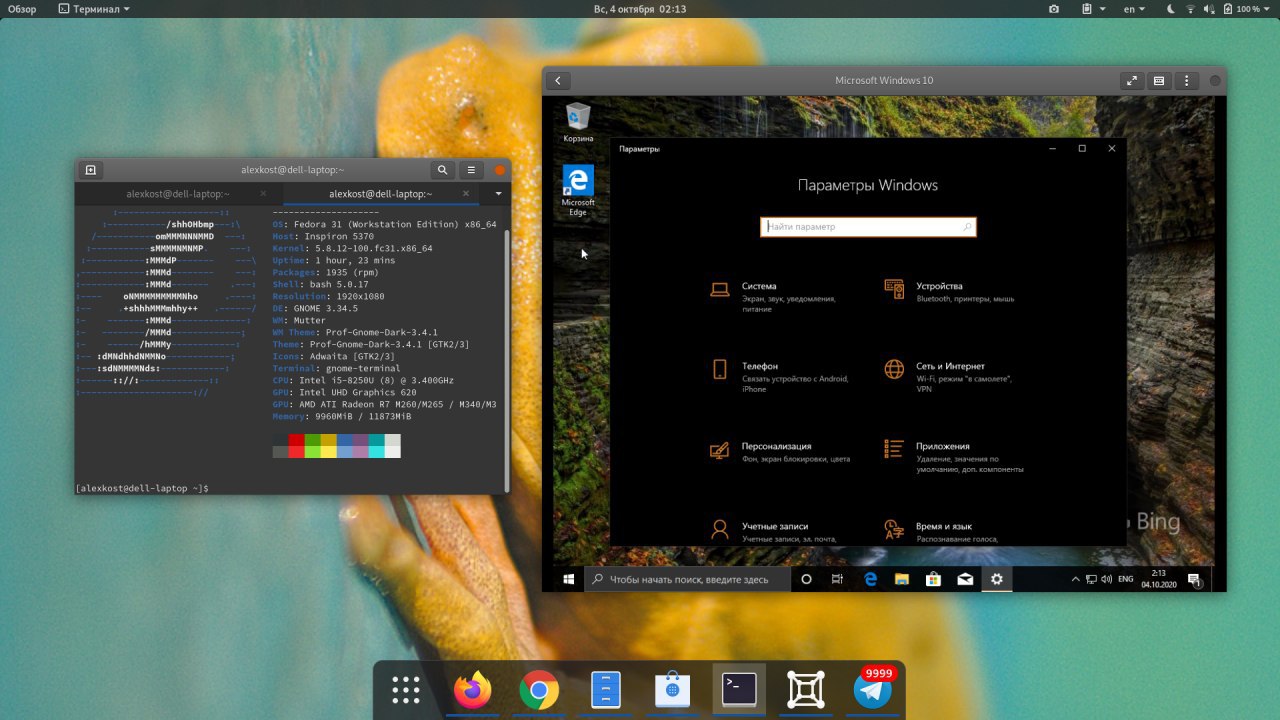This screenshot has width=1280, height=720.
Task: Open GNOME Boxes from the dock
Action: tap(806, 690)
